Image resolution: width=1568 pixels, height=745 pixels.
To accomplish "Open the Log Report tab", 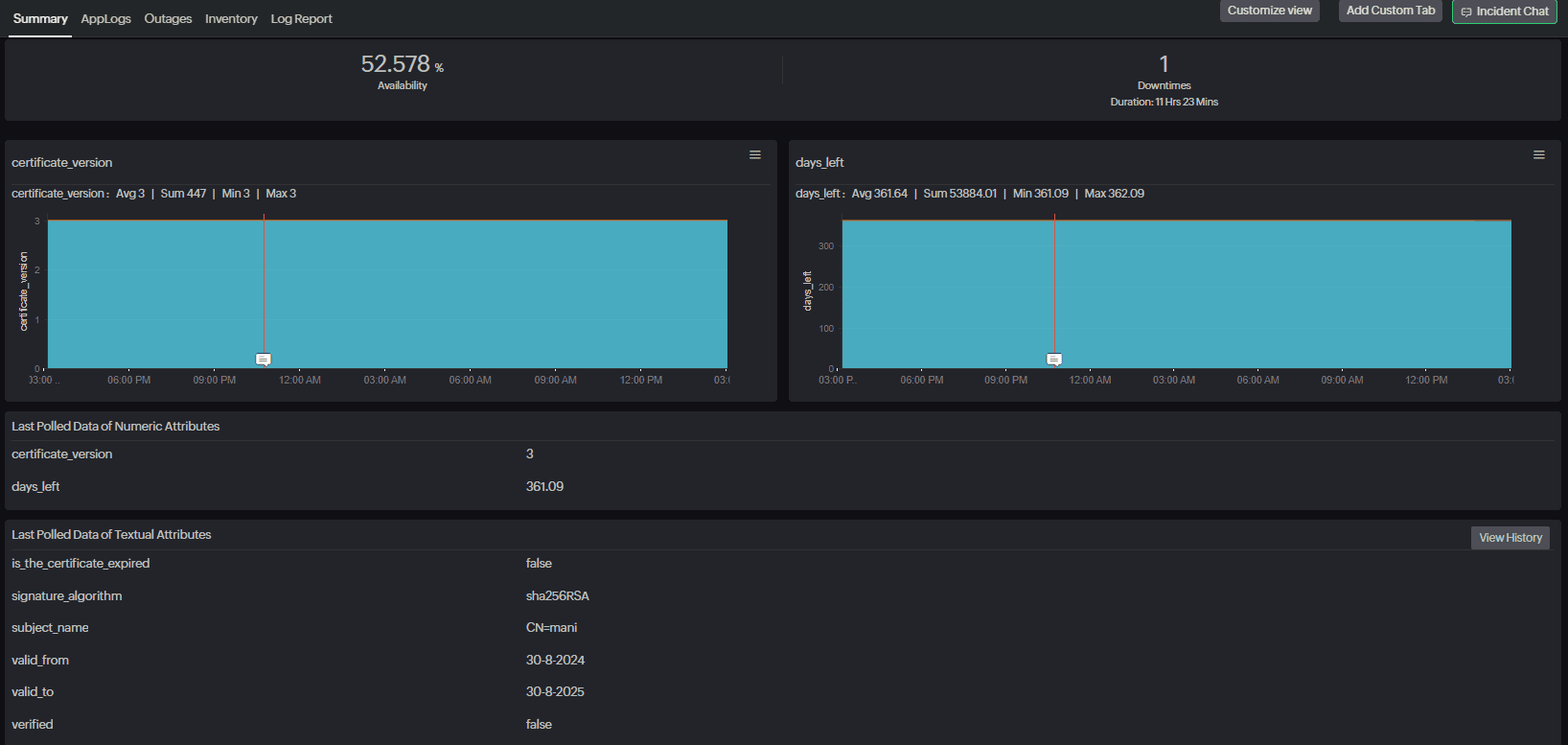I will pyautogui.click(x=301, y=18).
